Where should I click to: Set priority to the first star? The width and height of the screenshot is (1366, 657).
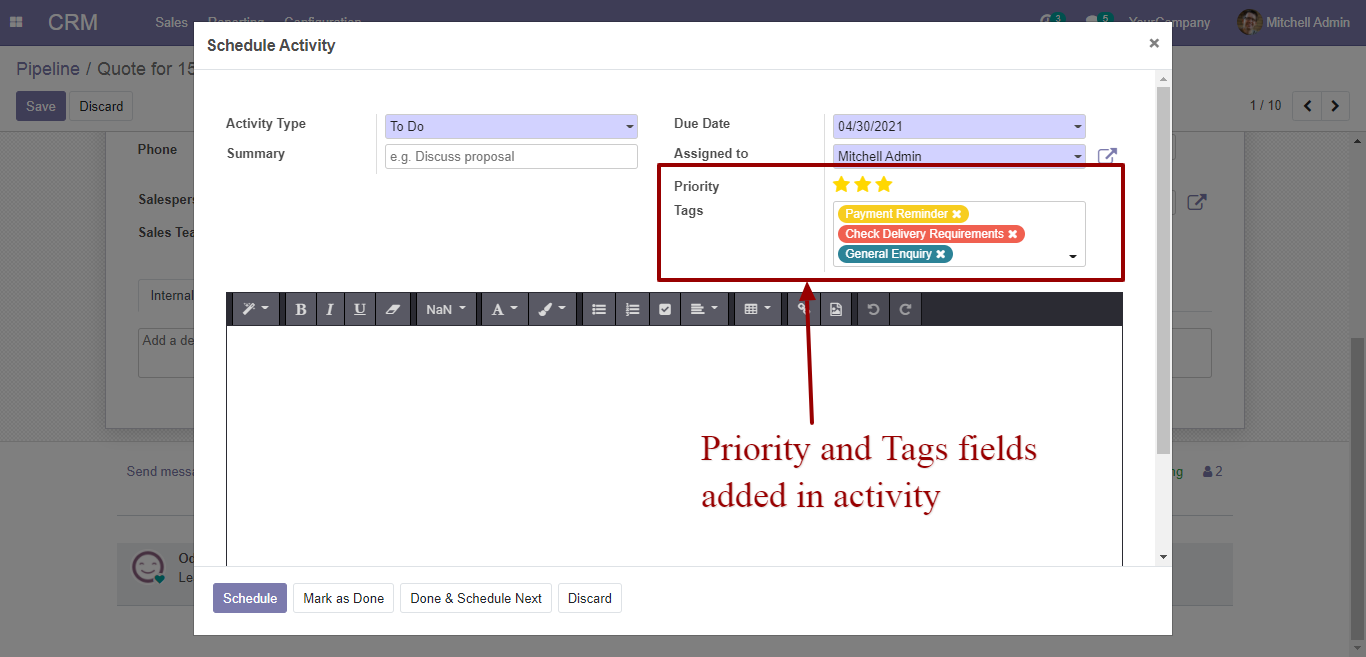pos(841,184)
